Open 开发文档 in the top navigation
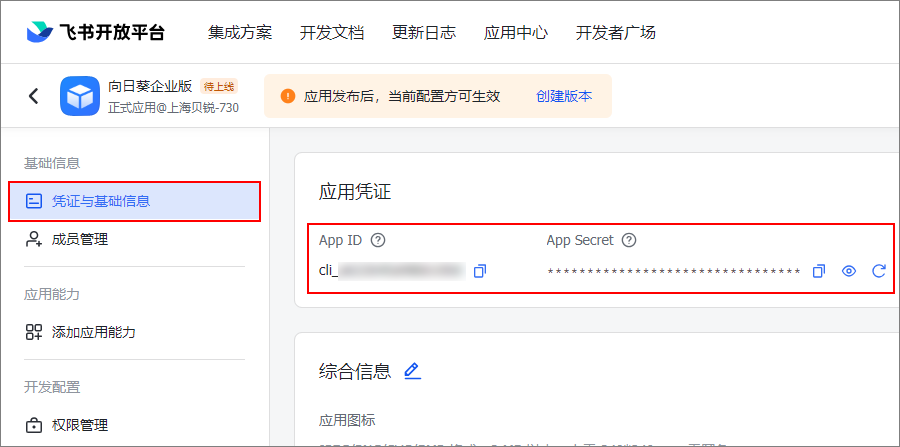900x447 pixels. [x=332, y=32]
